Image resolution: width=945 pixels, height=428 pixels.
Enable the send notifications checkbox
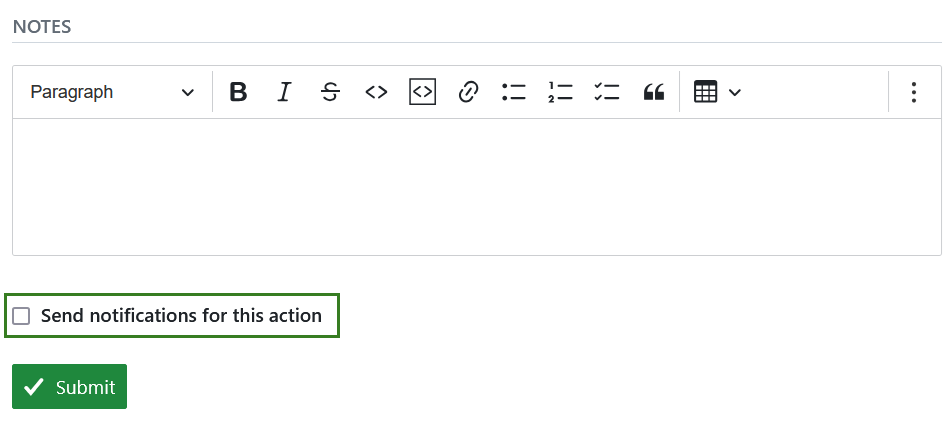[21, 316]
